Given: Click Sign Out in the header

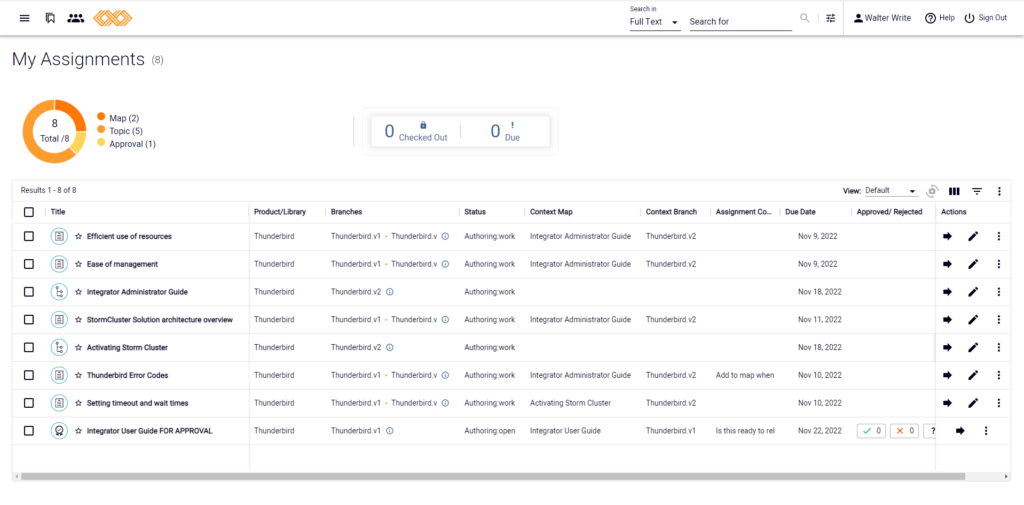Looking at the screenshot, I should point(985,18).
